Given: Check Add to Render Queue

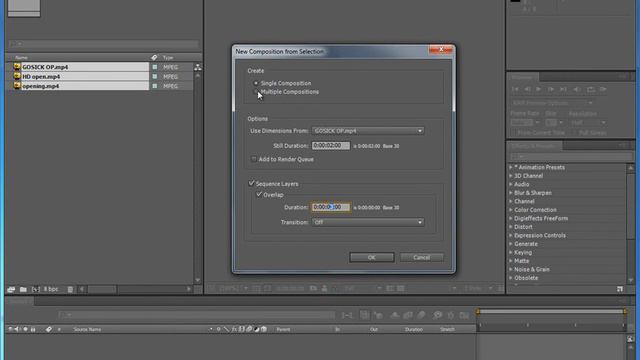Looking at the screenshot, I should tap(253, 159).
